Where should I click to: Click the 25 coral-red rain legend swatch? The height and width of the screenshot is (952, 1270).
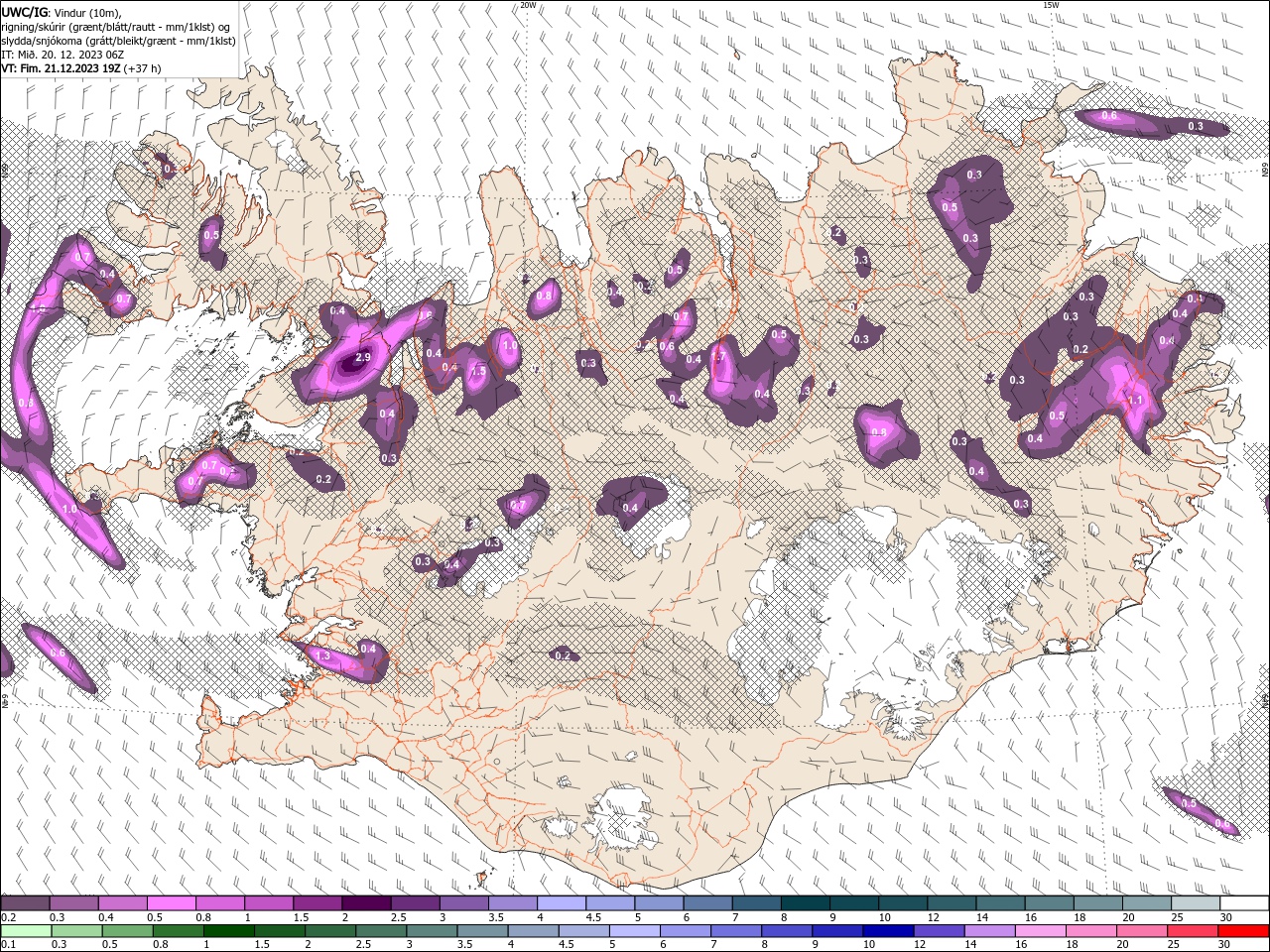click(1194, 930)
